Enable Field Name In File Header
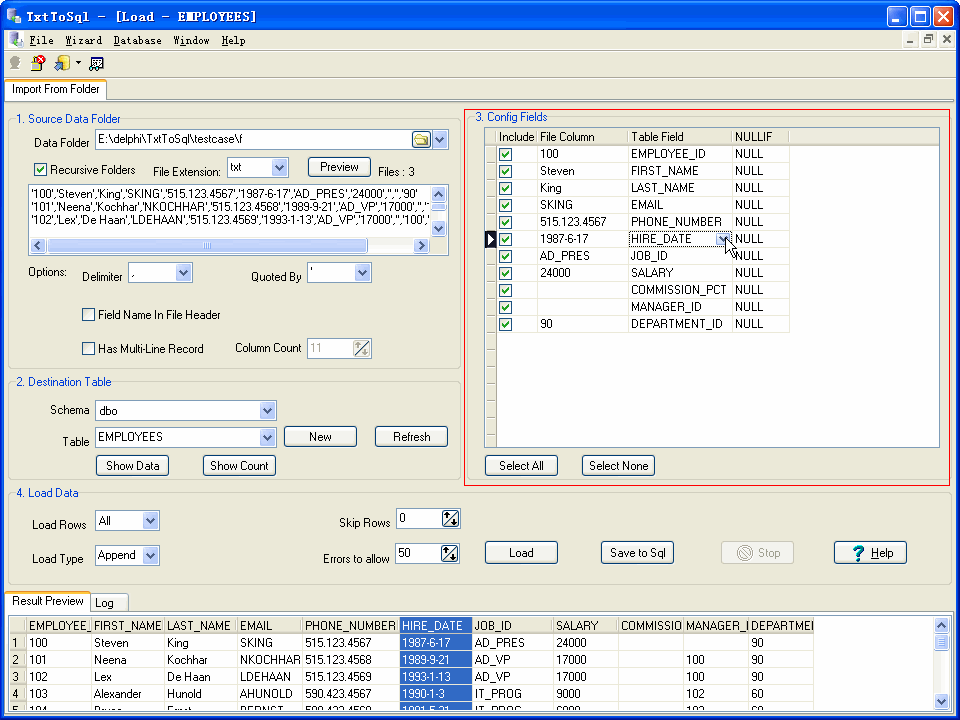960x720 pixels. [x=88, y=315]
